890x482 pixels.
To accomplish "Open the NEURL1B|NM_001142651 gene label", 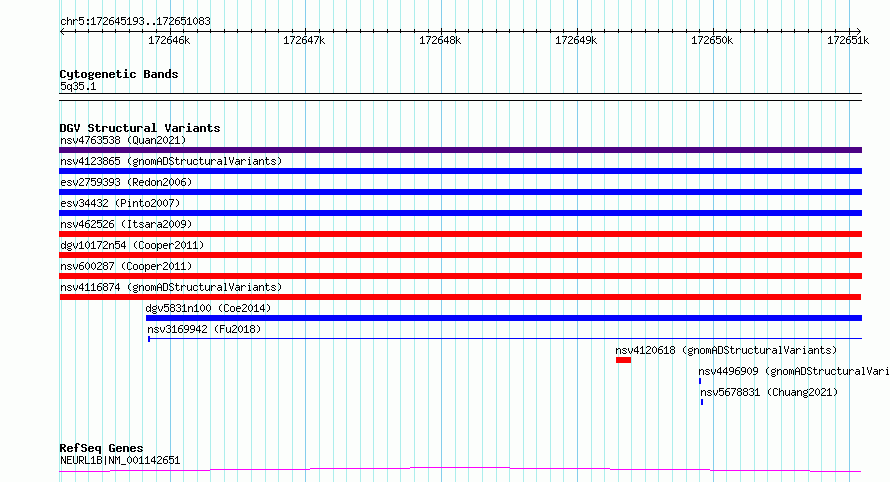I will (x=120, y=460).
